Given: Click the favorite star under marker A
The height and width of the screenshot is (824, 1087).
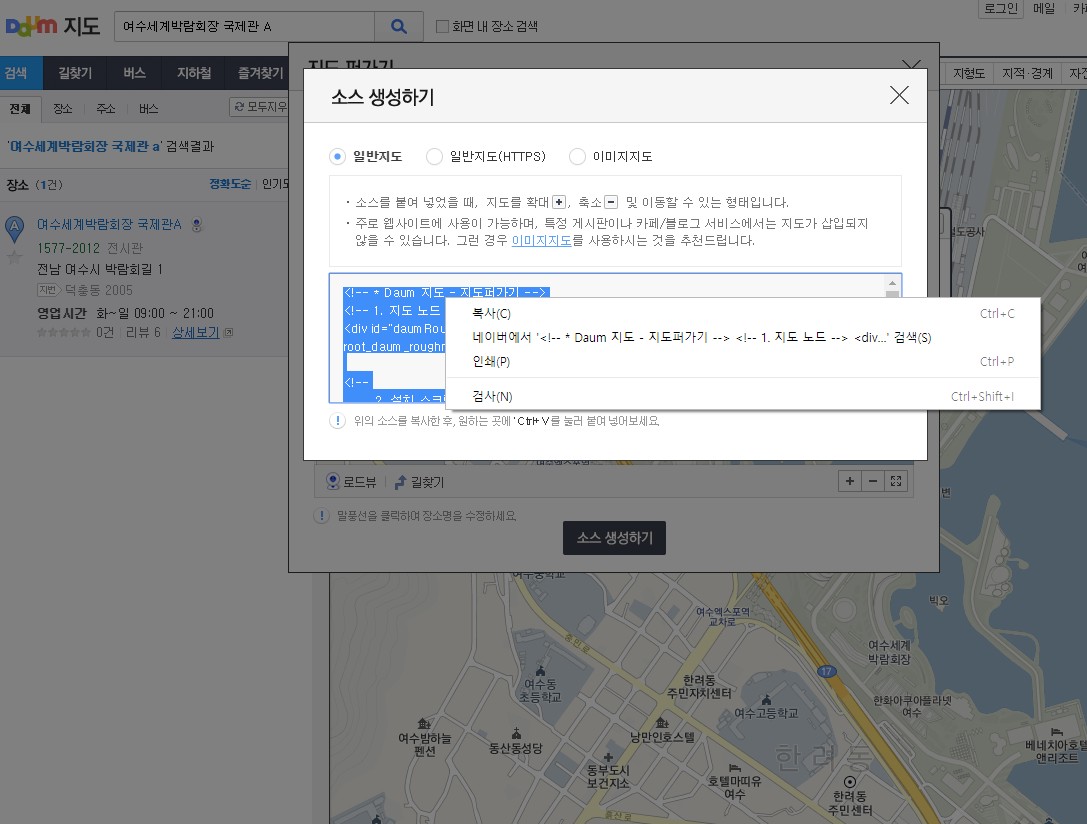Looking at the screenshot, I should click(x=14, y=257).
